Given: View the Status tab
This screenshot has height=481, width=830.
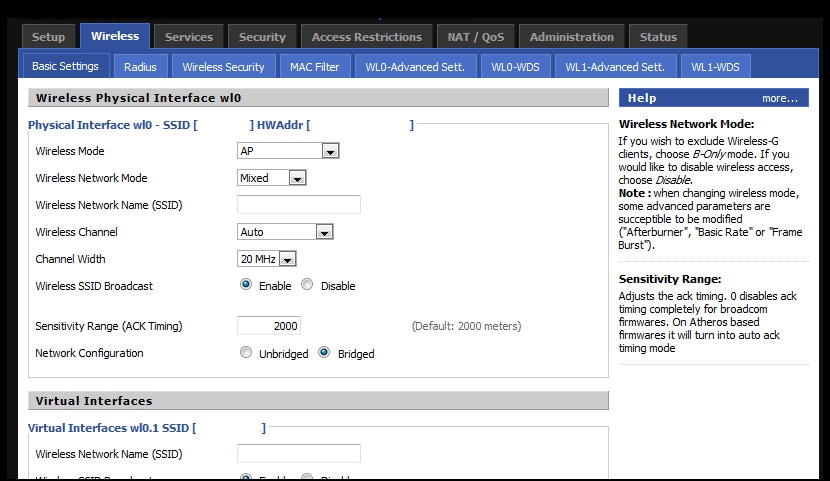Looking at the screenshot, I should pyautogui.click(x=658, y=37).
